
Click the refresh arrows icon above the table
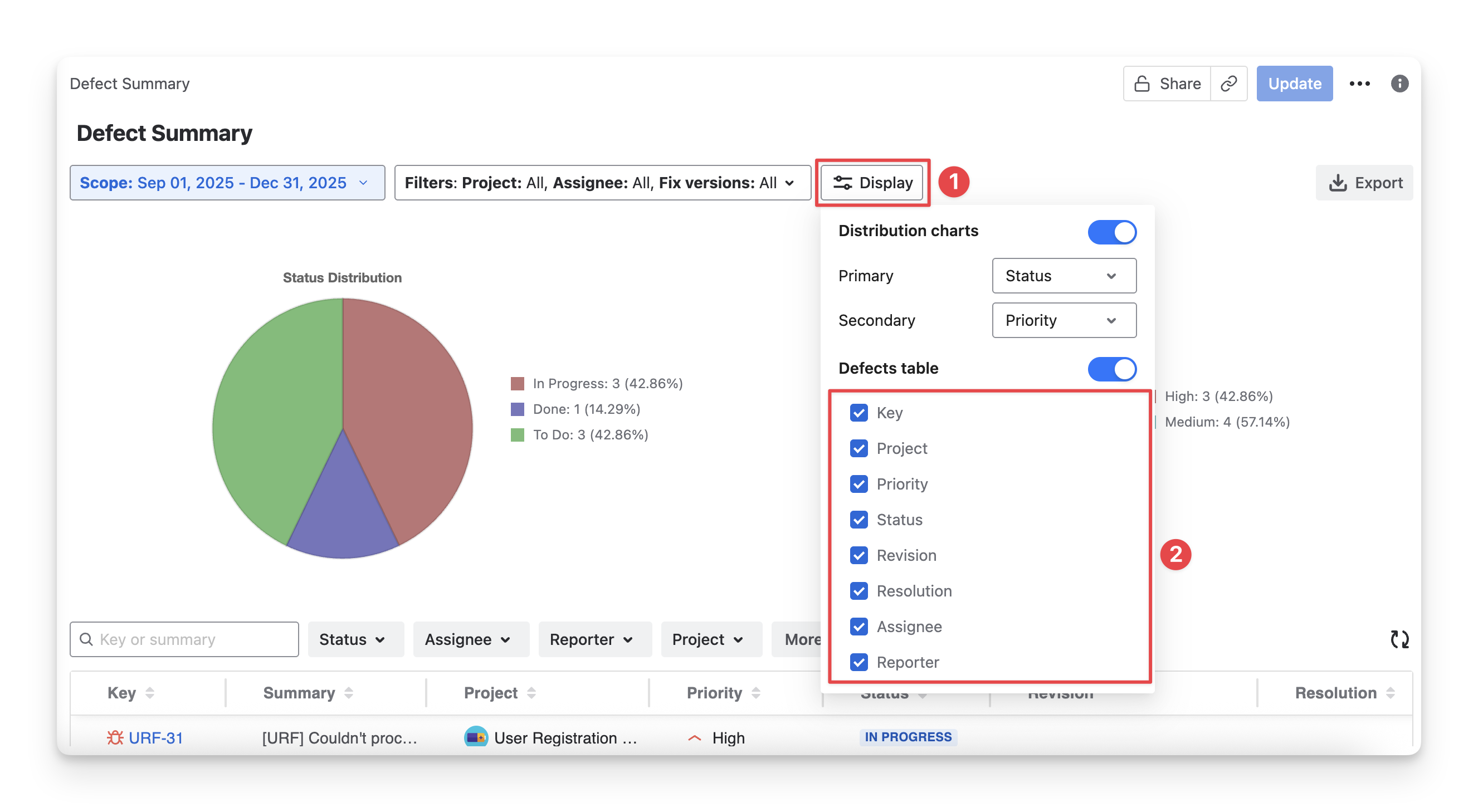pos(1399,639)
